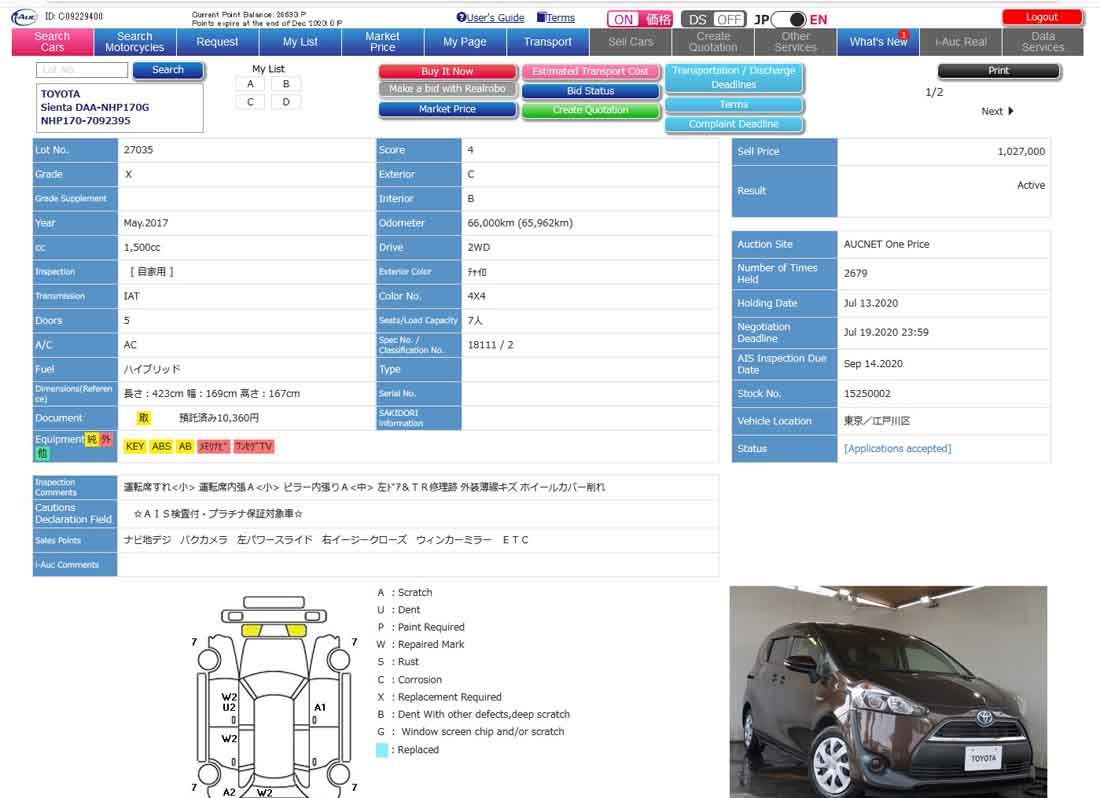Viewport: 1100px width, 798px height.
Task: Click AUCNET One Price auction site
Action: tap(886, 245)
